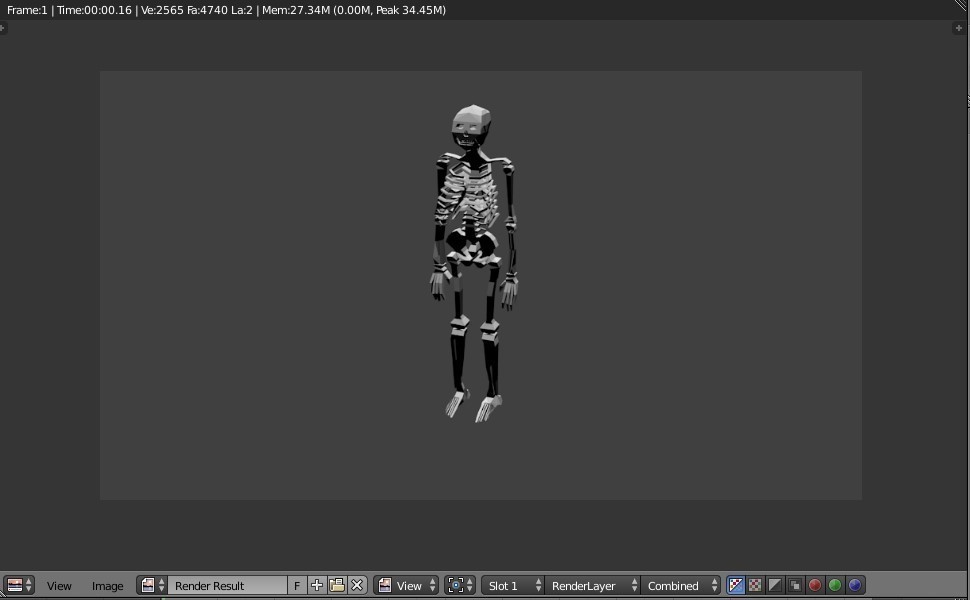Enable color and alpha draw mode
The image size is (970, 600).
tap(735, 585)
